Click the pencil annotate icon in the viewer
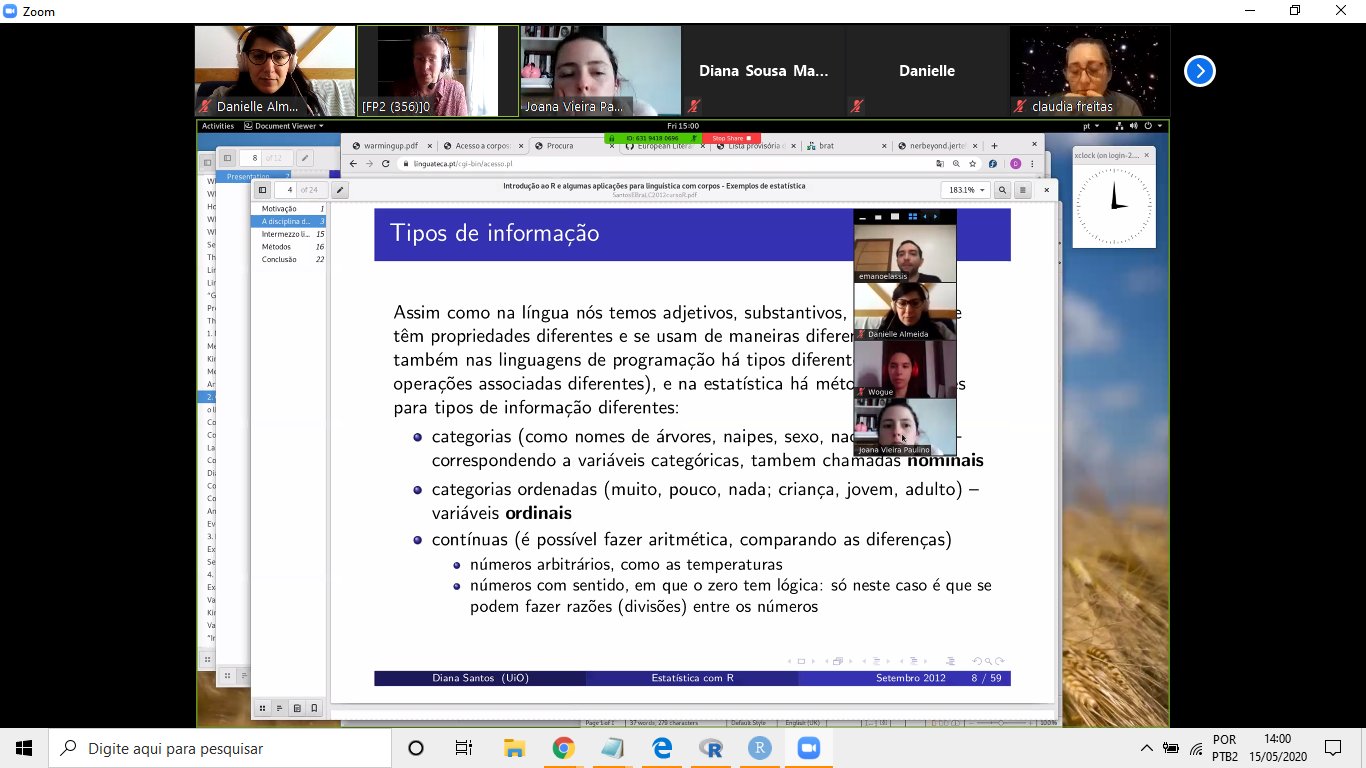This screenshot has height=768, width=1366. pyautogui.click(x=340, y=190)
